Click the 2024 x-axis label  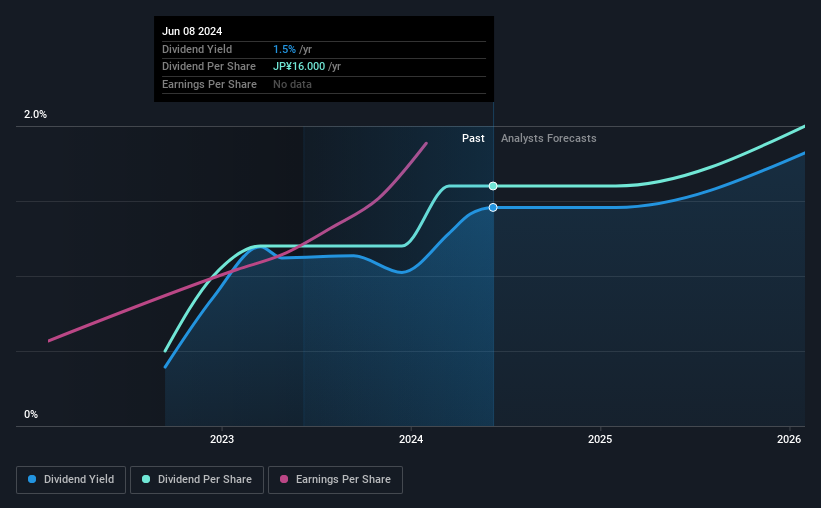click(411, 439)
